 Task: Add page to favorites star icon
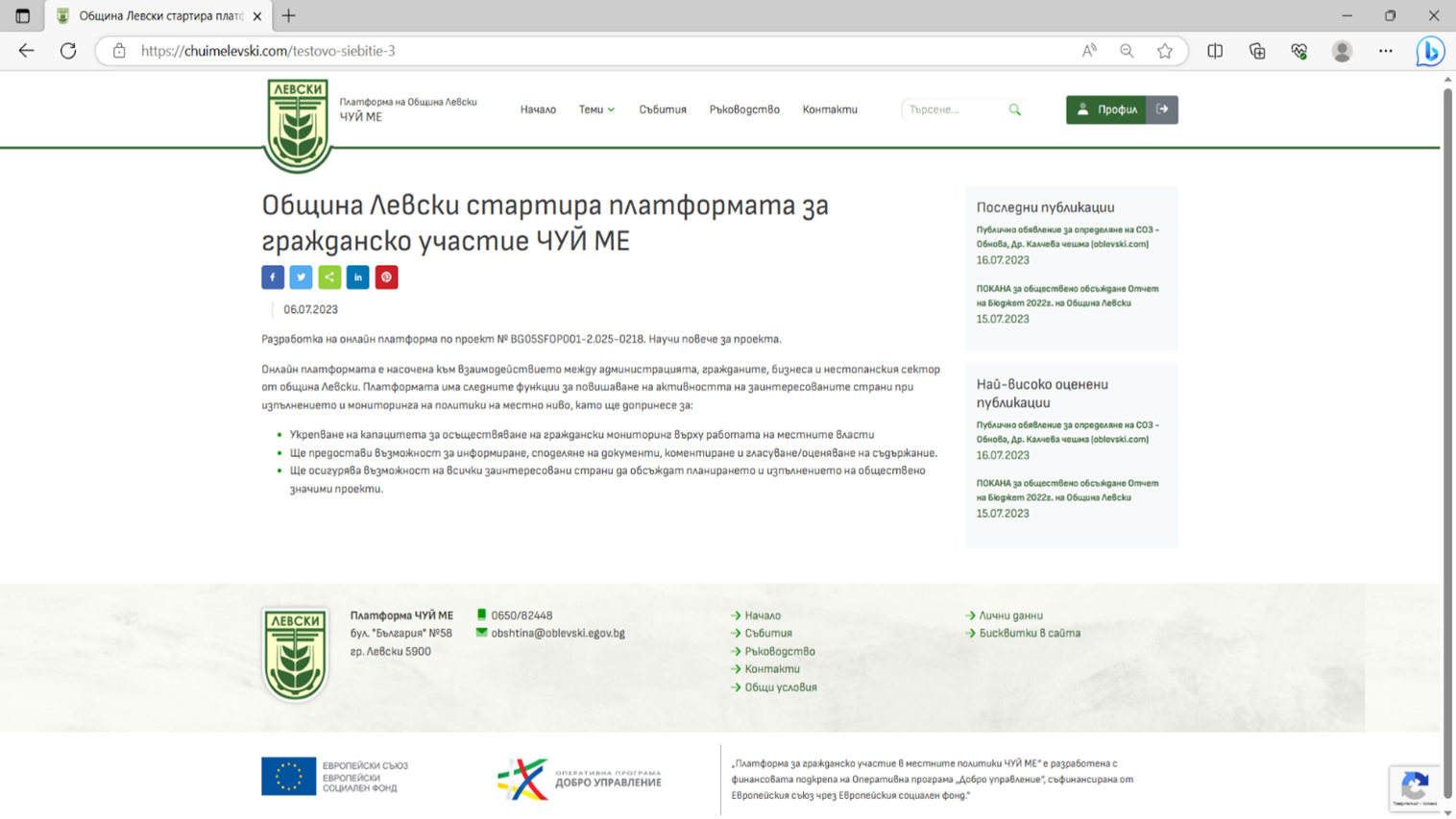pyautogui.click(x=1164, y=51)
